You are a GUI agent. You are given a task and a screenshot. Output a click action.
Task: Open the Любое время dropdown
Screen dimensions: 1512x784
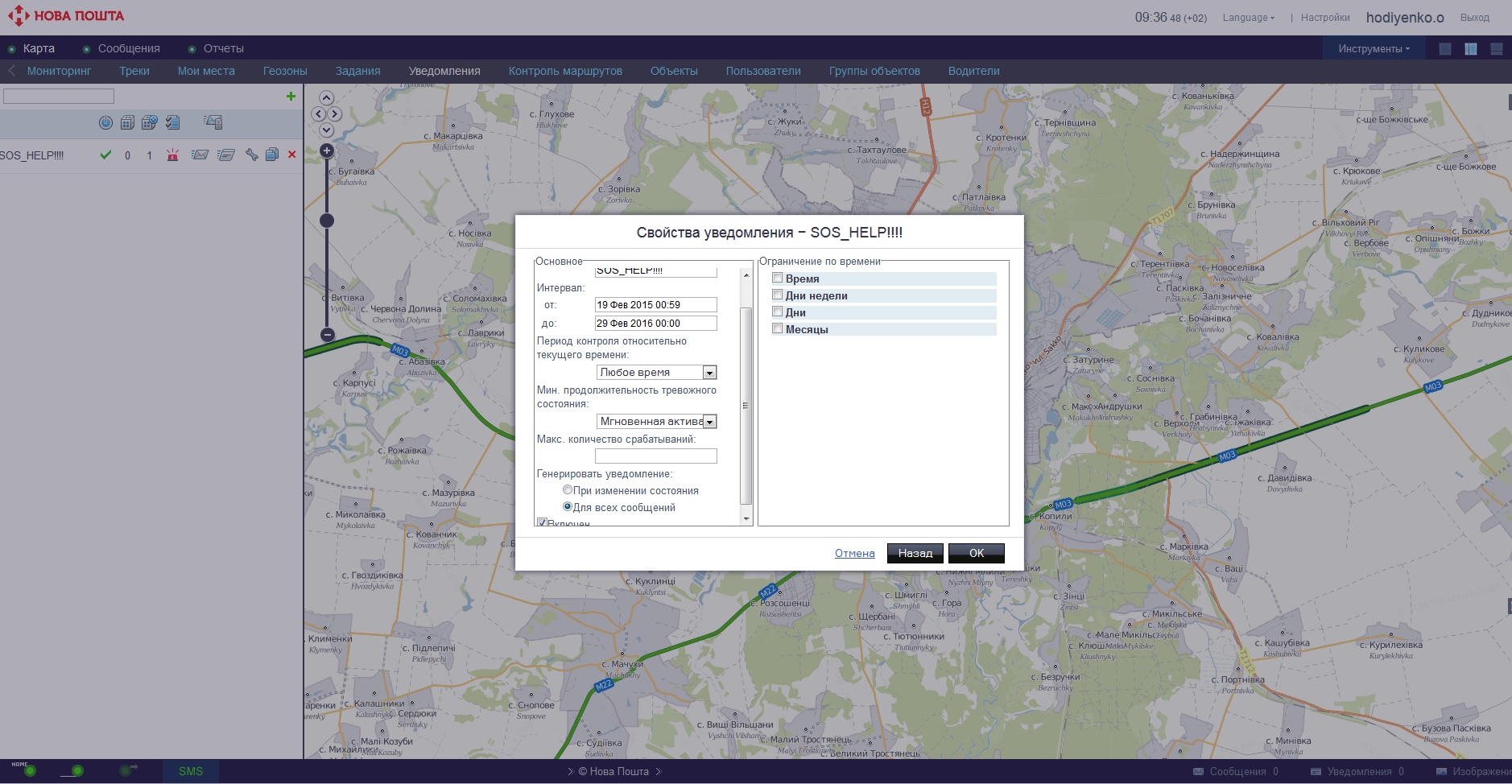click(709, 373)
